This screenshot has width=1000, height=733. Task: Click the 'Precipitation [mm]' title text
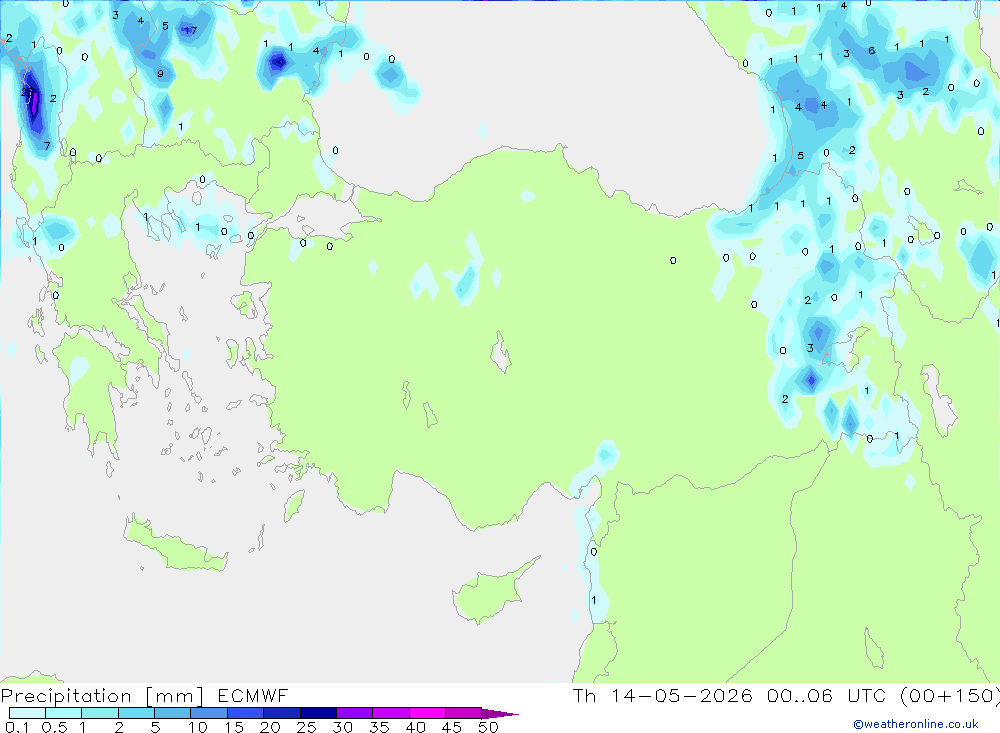[x=102, y=696]
